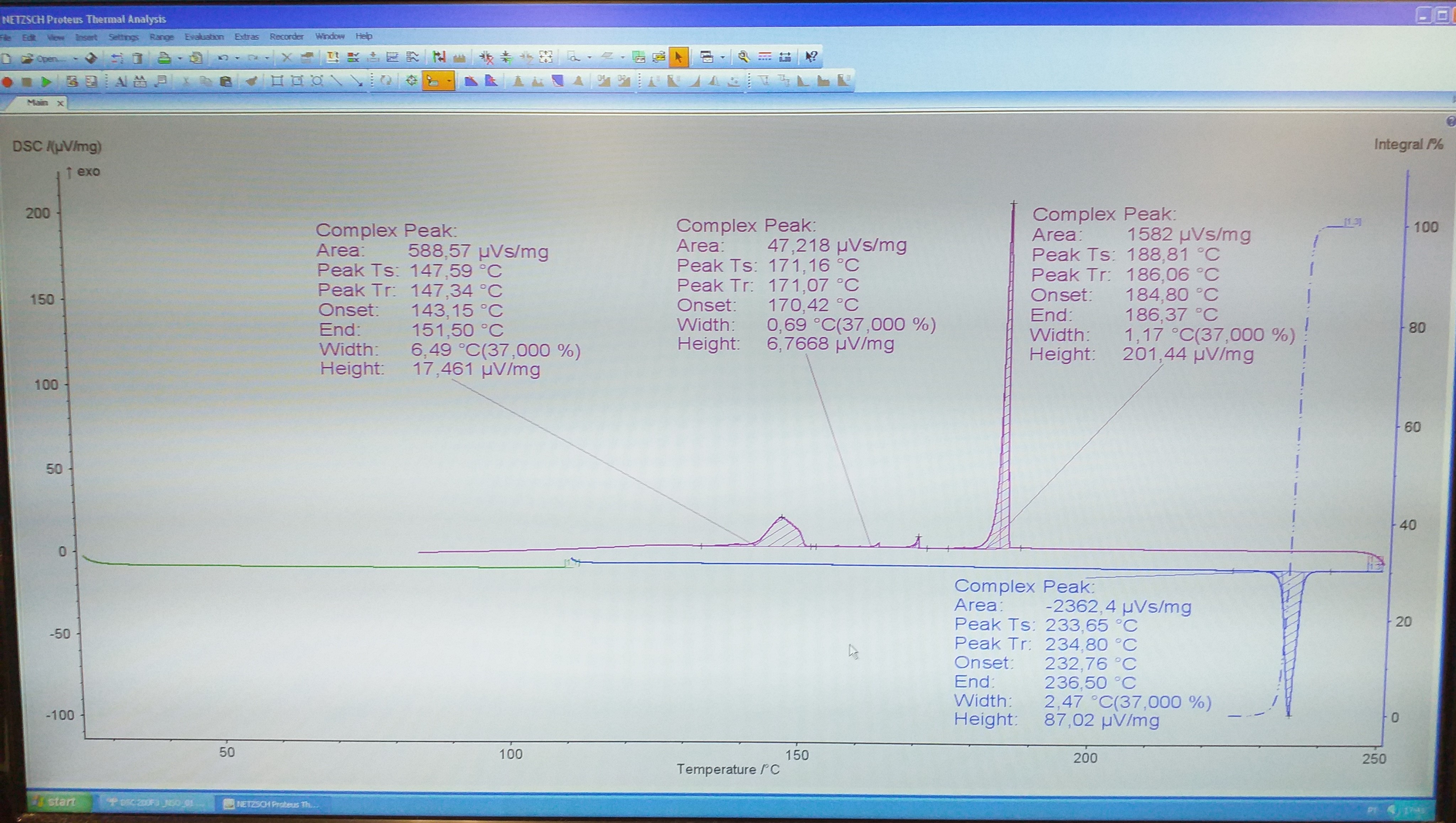
Task: Click the yellow window refresh icon
Action: [x=658, y=57]
